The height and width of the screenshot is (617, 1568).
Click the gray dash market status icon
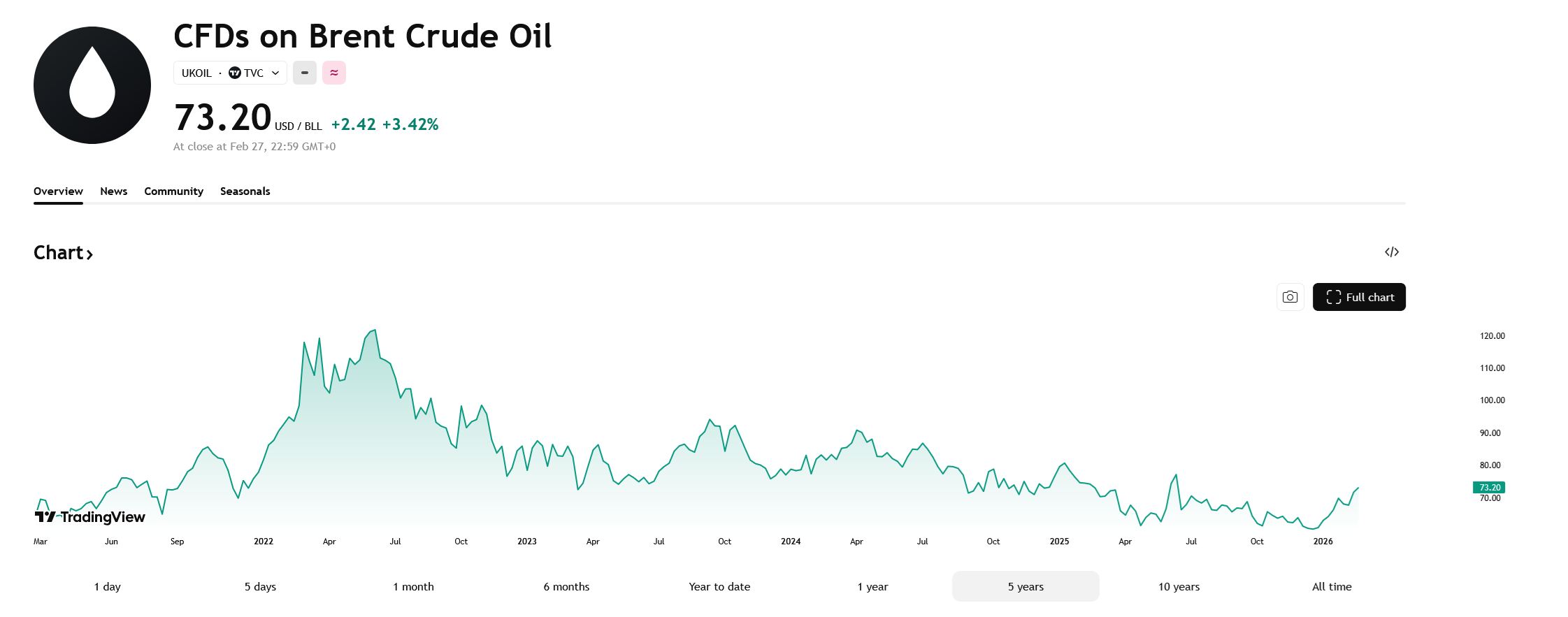point(305,73)
